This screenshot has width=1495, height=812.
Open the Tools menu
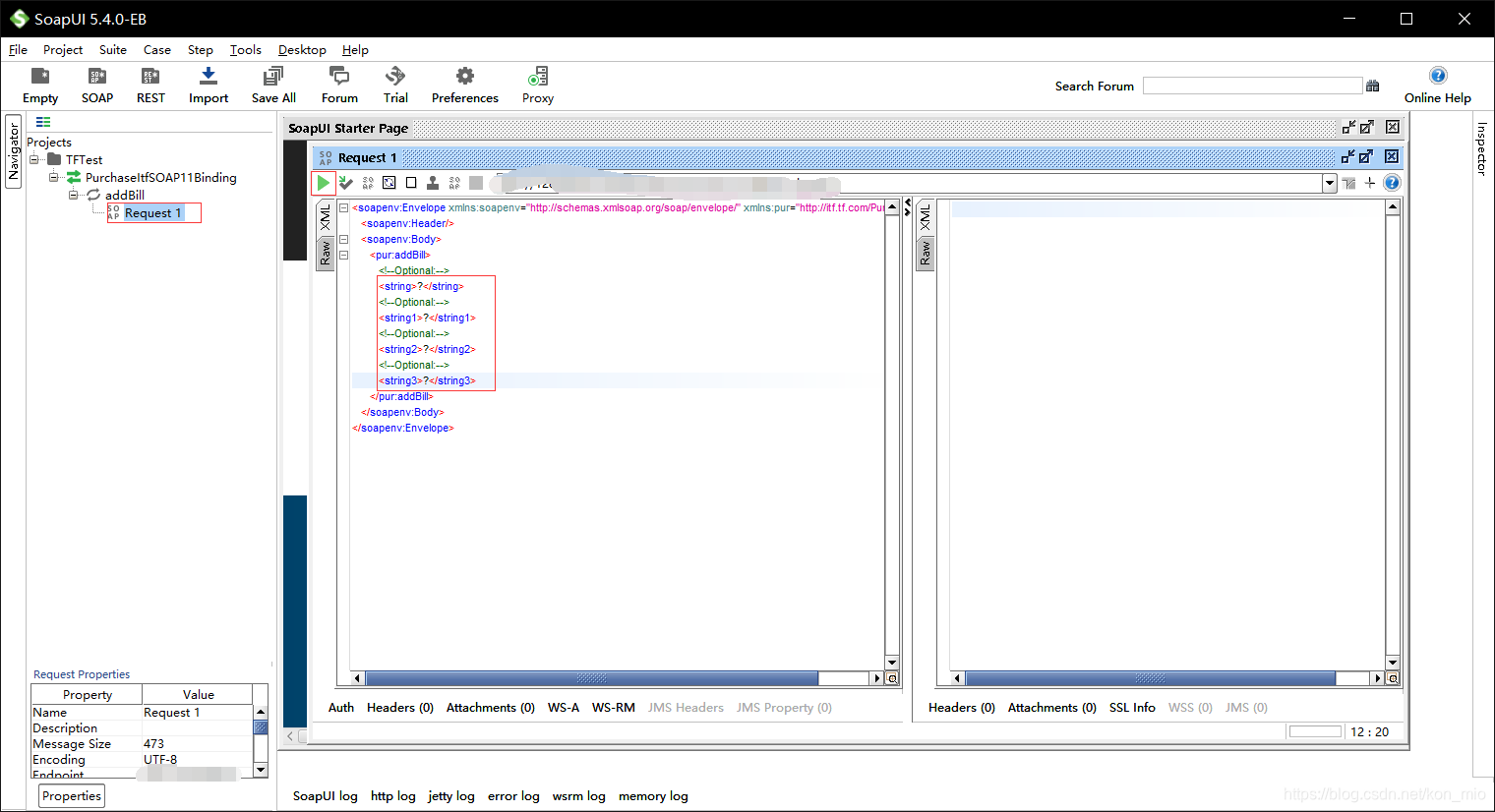246,49
